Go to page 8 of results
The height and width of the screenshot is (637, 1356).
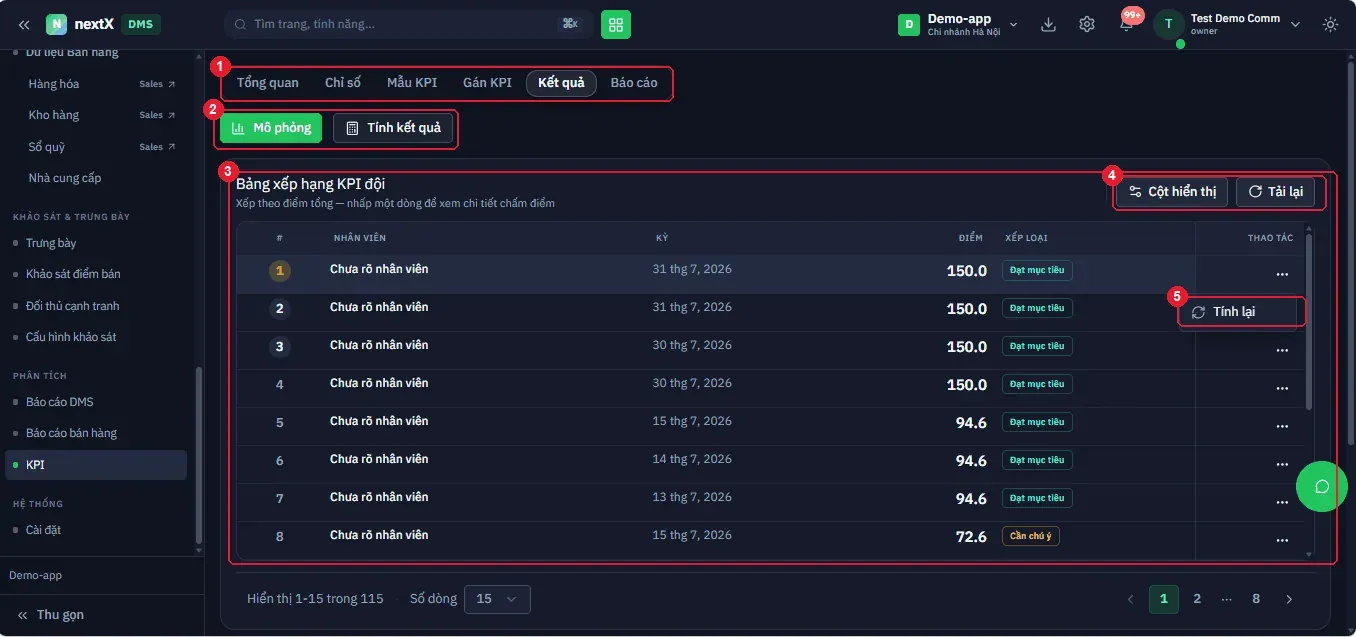(x=1256, y=599)
